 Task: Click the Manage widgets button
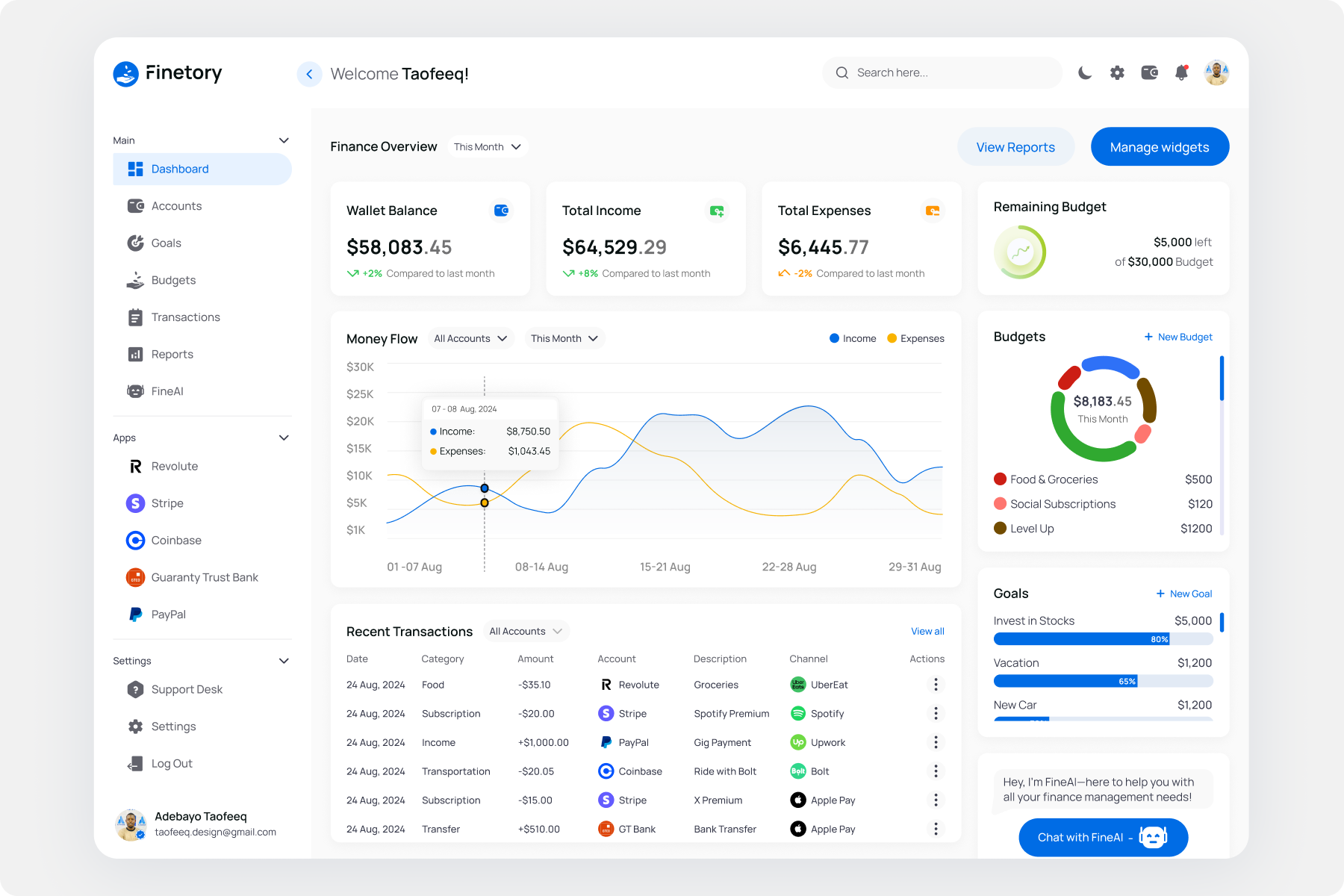1159,147
